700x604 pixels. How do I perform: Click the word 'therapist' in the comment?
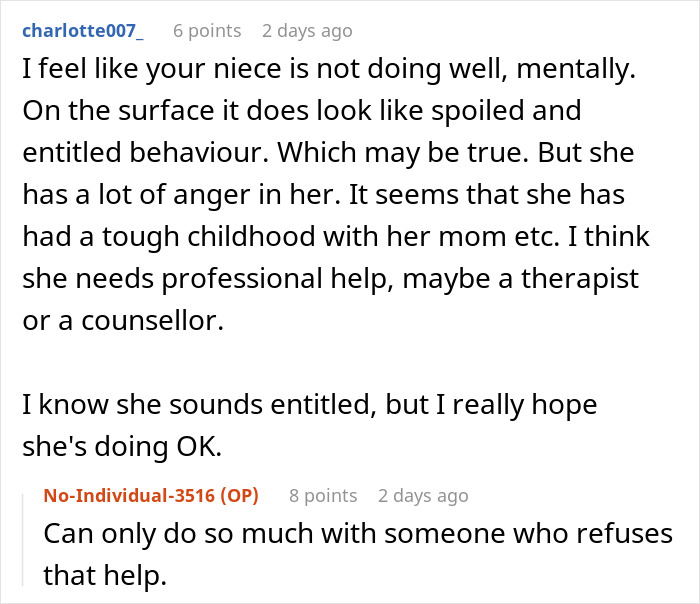[x=580, y=279]
